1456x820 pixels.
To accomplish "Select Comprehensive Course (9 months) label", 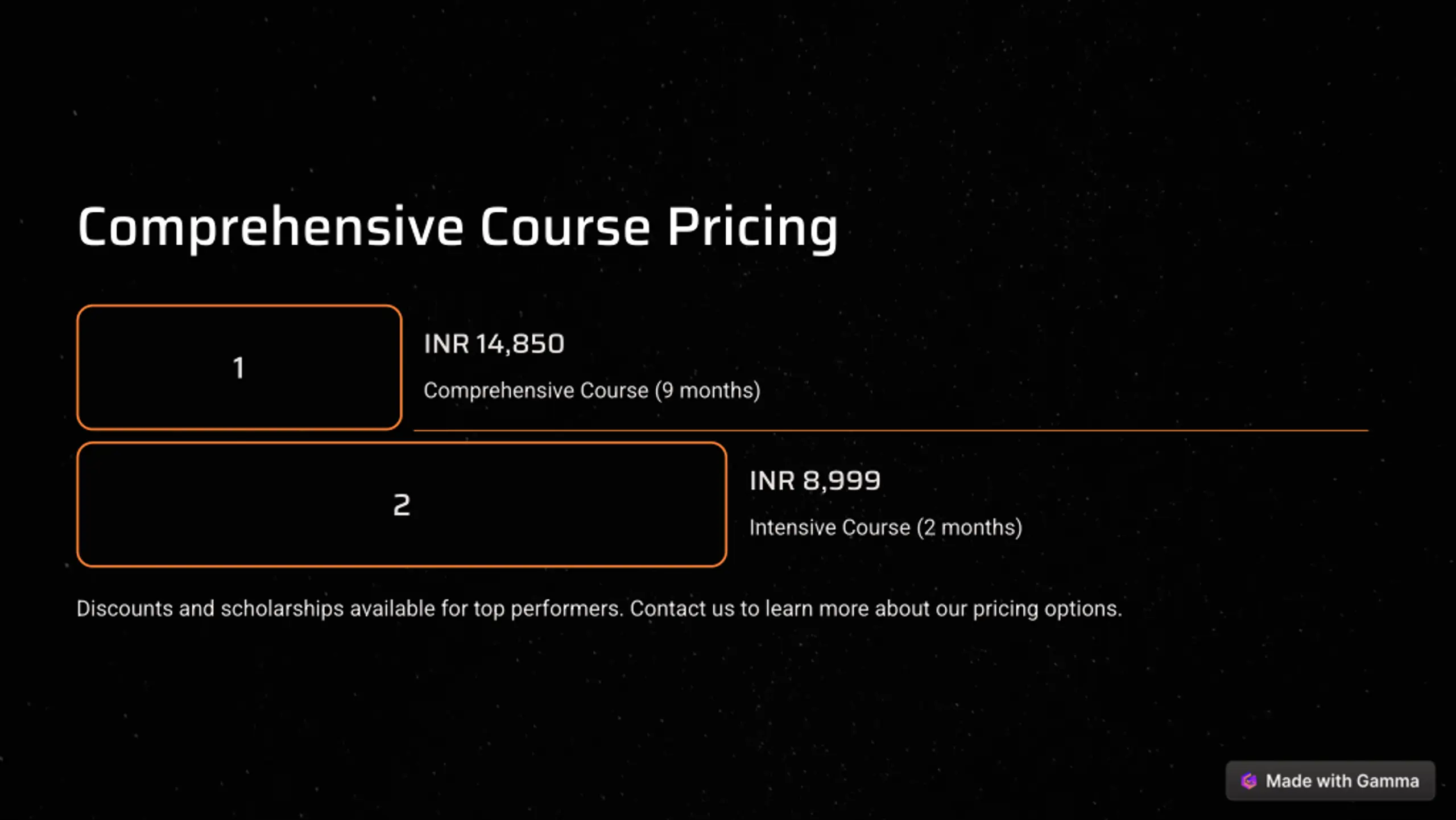I will click(592, 391).
